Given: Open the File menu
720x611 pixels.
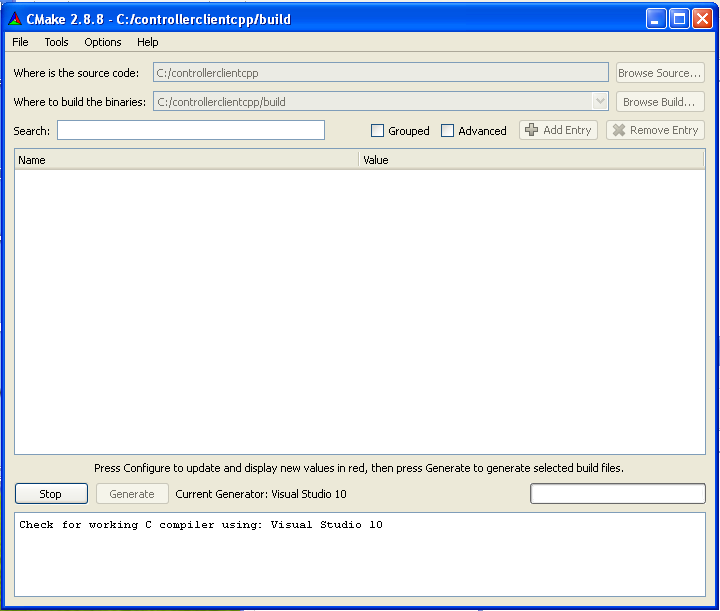Looking at the screenshot, I should coord(20,42).
